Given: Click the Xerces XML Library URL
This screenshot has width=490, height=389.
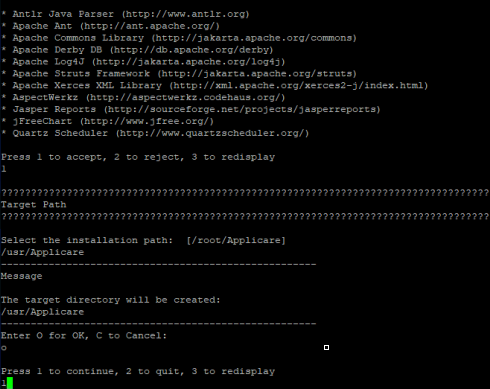Looking at the screenshot, I should pyautogui.click(x=298, y=86).
